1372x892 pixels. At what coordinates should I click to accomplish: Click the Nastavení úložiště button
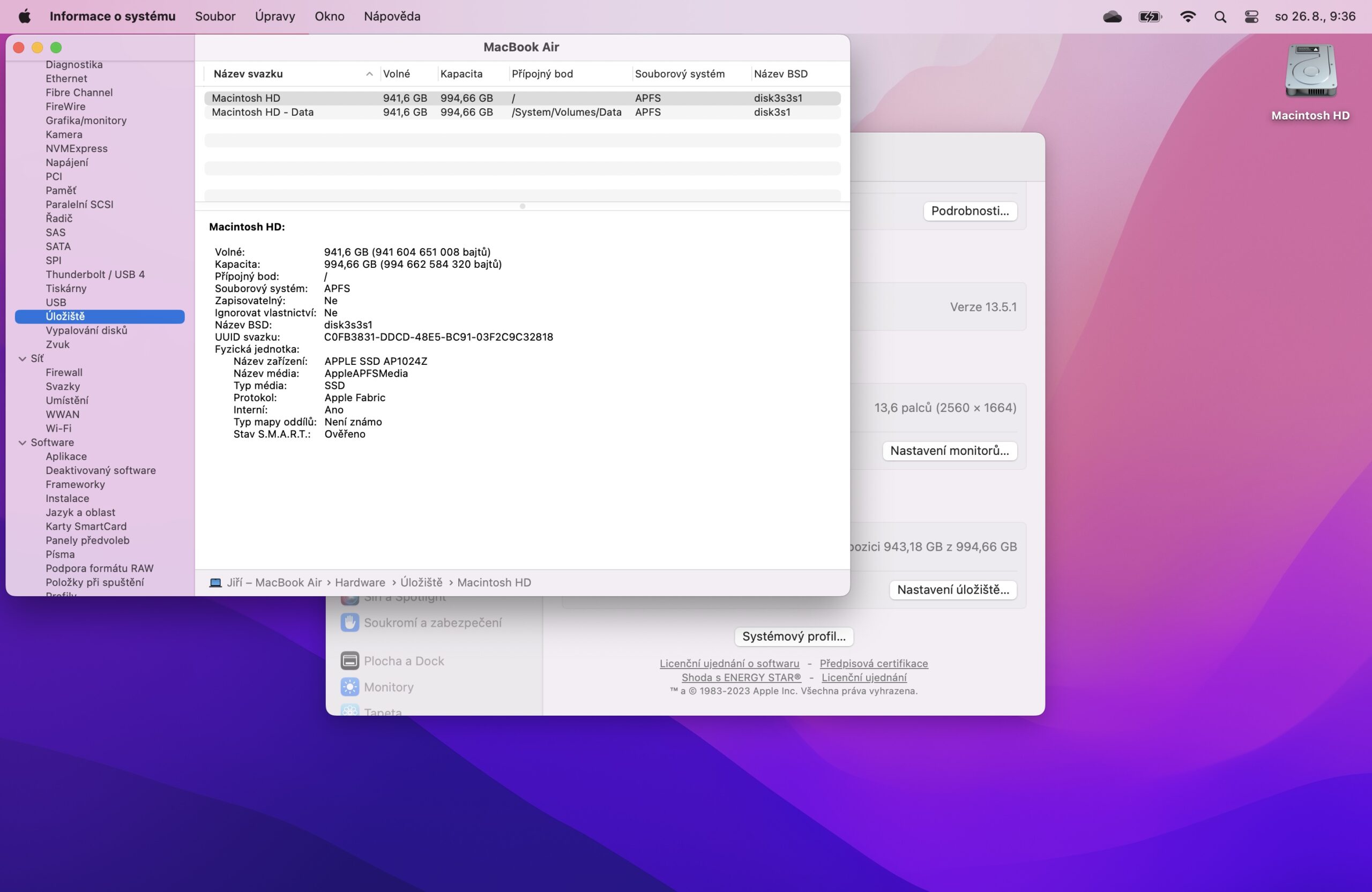click(952, 589)
